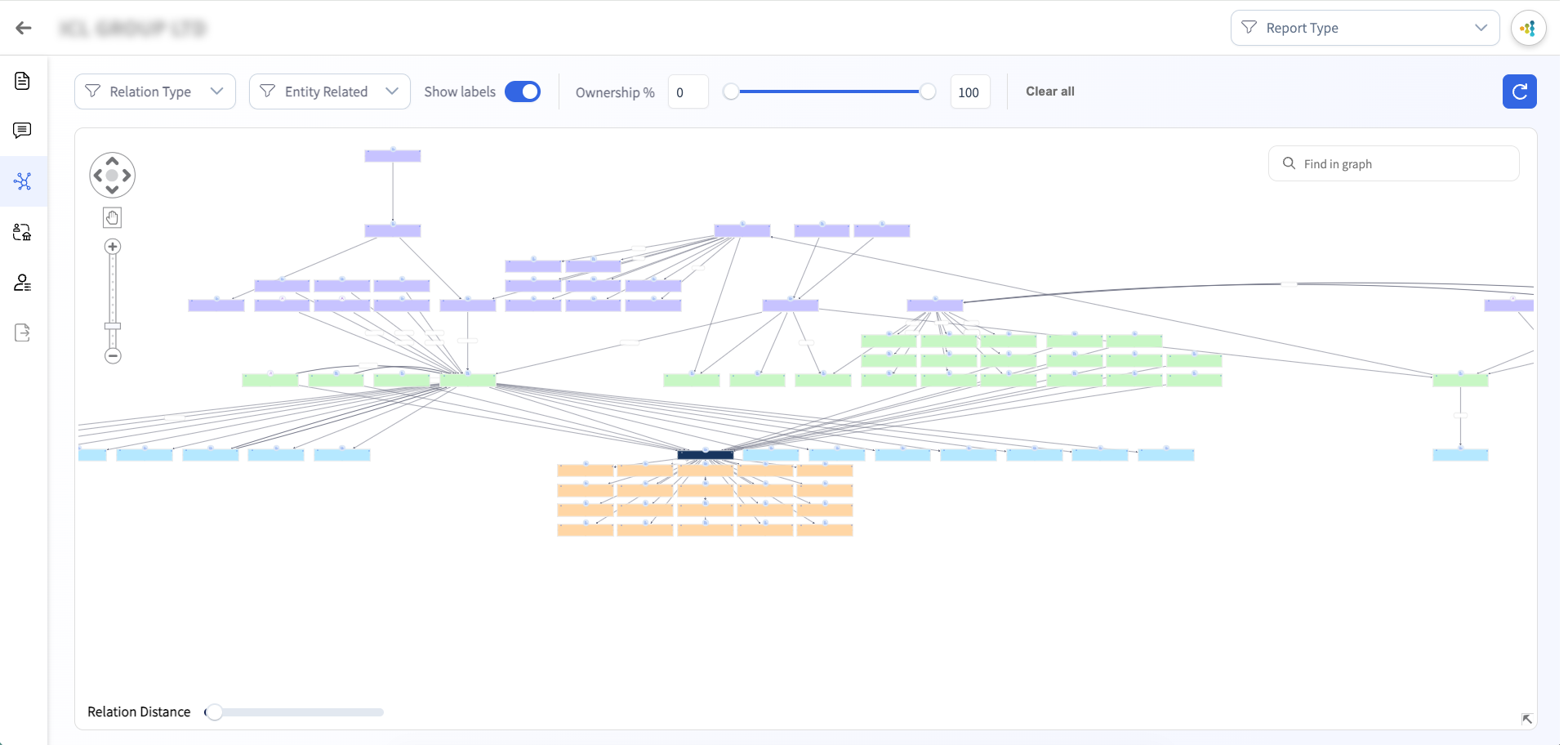
Task: Open the comments sidebar icon
Action: coord(23,131)
